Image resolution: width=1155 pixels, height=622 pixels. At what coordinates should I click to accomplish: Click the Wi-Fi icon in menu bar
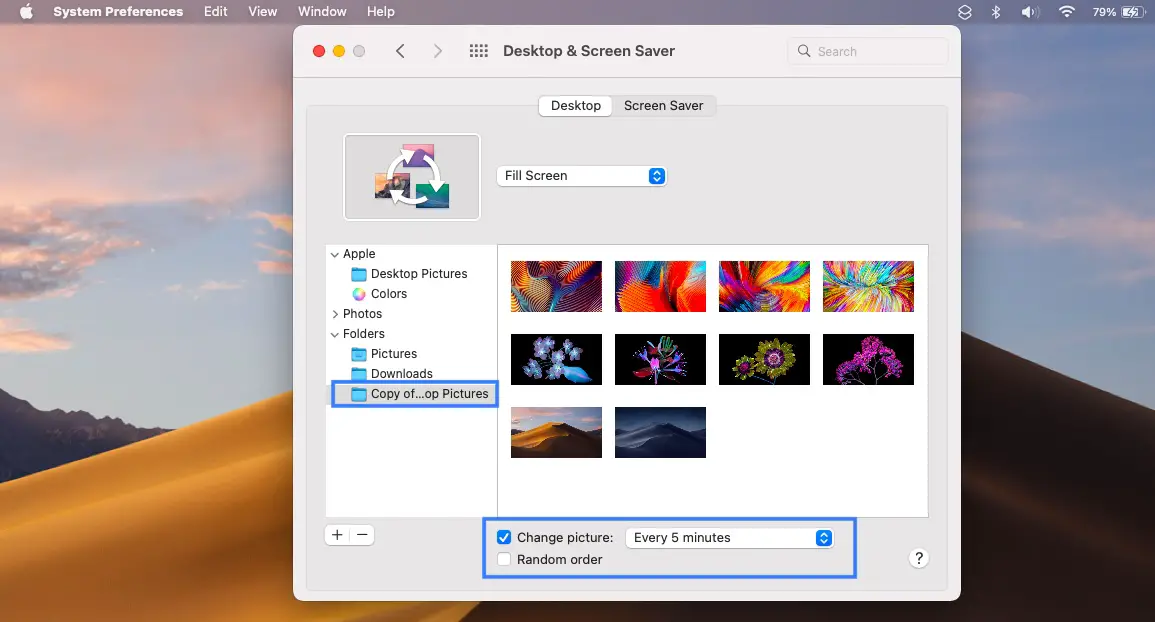point(1066,12)
